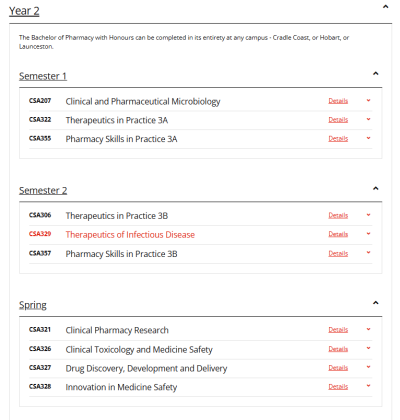Screen dimensions: 400x420
Task: Expand red chevron for Therapeutics in Practice 3A
Action: [368, 119]
